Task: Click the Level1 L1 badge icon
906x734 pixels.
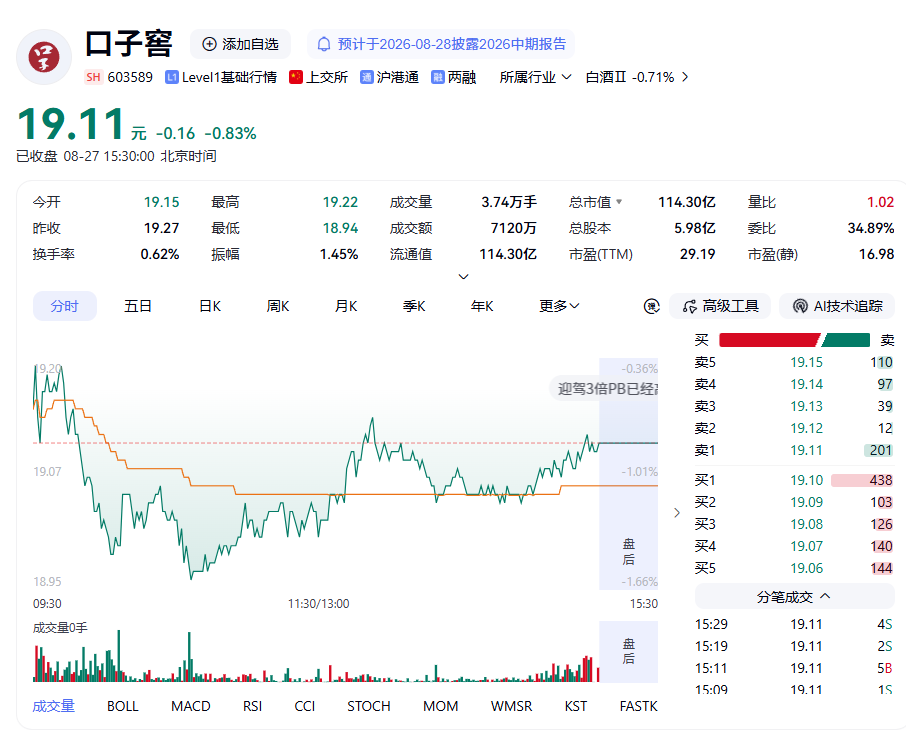Action: (172, 77)
